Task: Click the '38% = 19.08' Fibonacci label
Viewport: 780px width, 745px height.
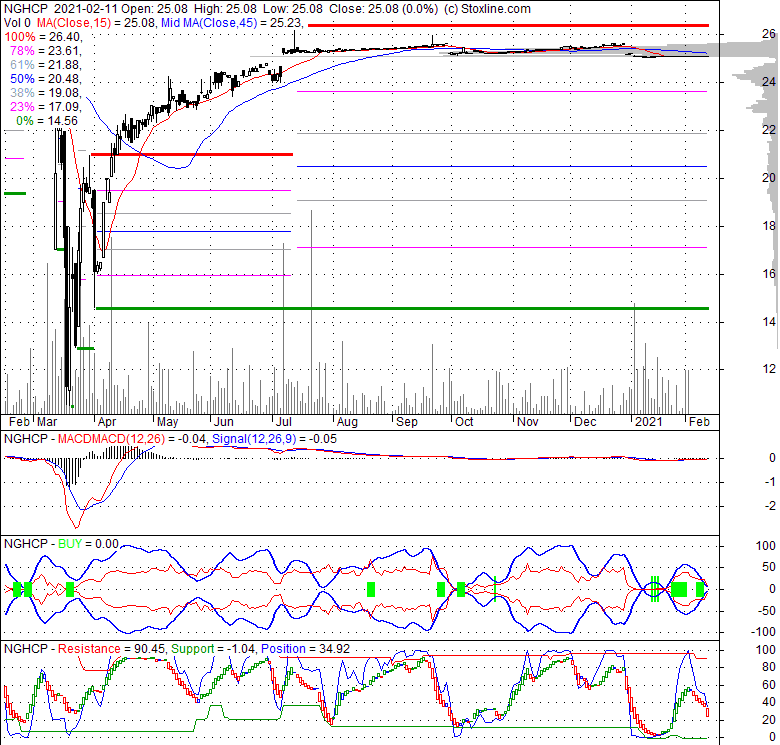Action: coord(44,93)
